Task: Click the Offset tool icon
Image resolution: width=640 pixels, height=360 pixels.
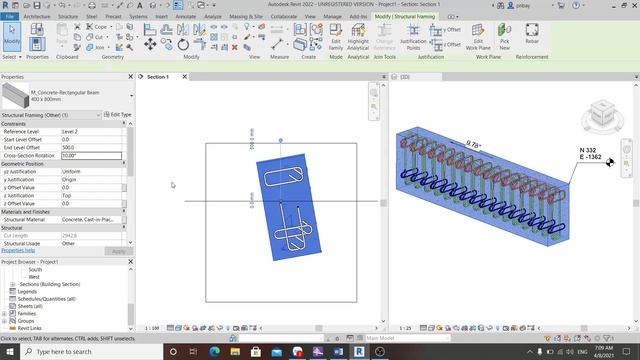Action: (x=166, y=29)
